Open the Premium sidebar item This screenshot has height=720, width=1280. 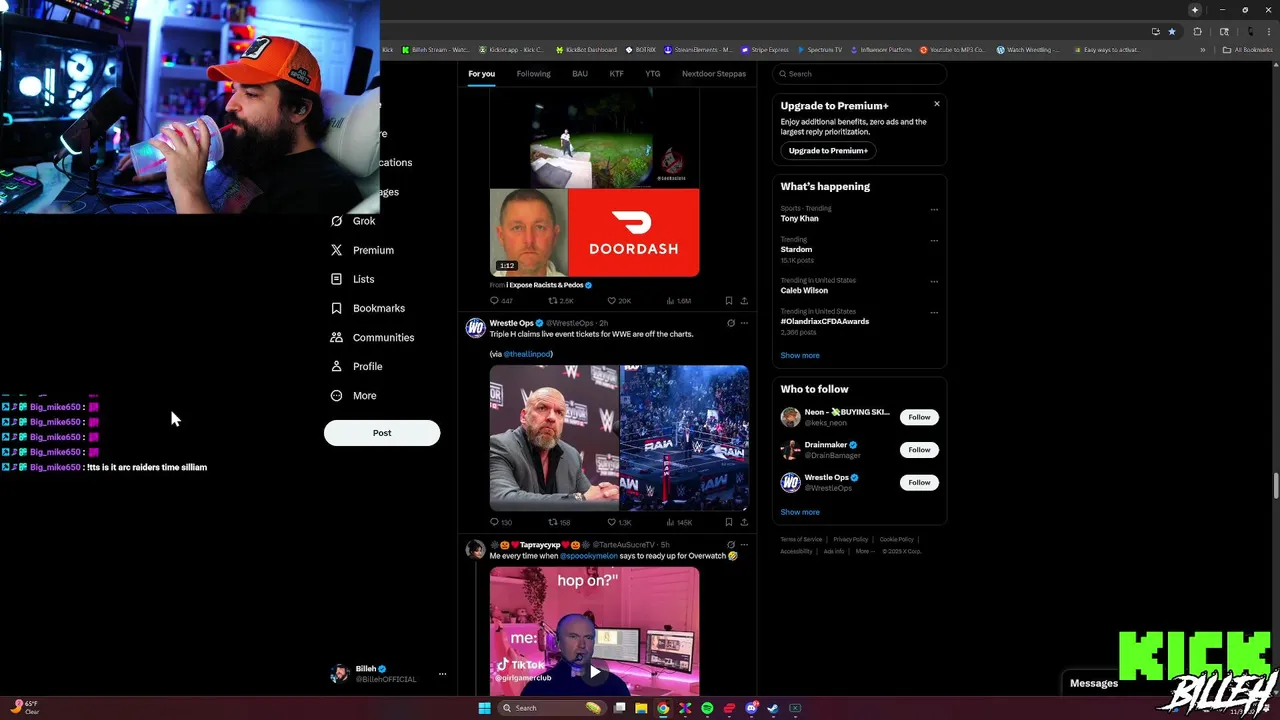tap(362, 250)
